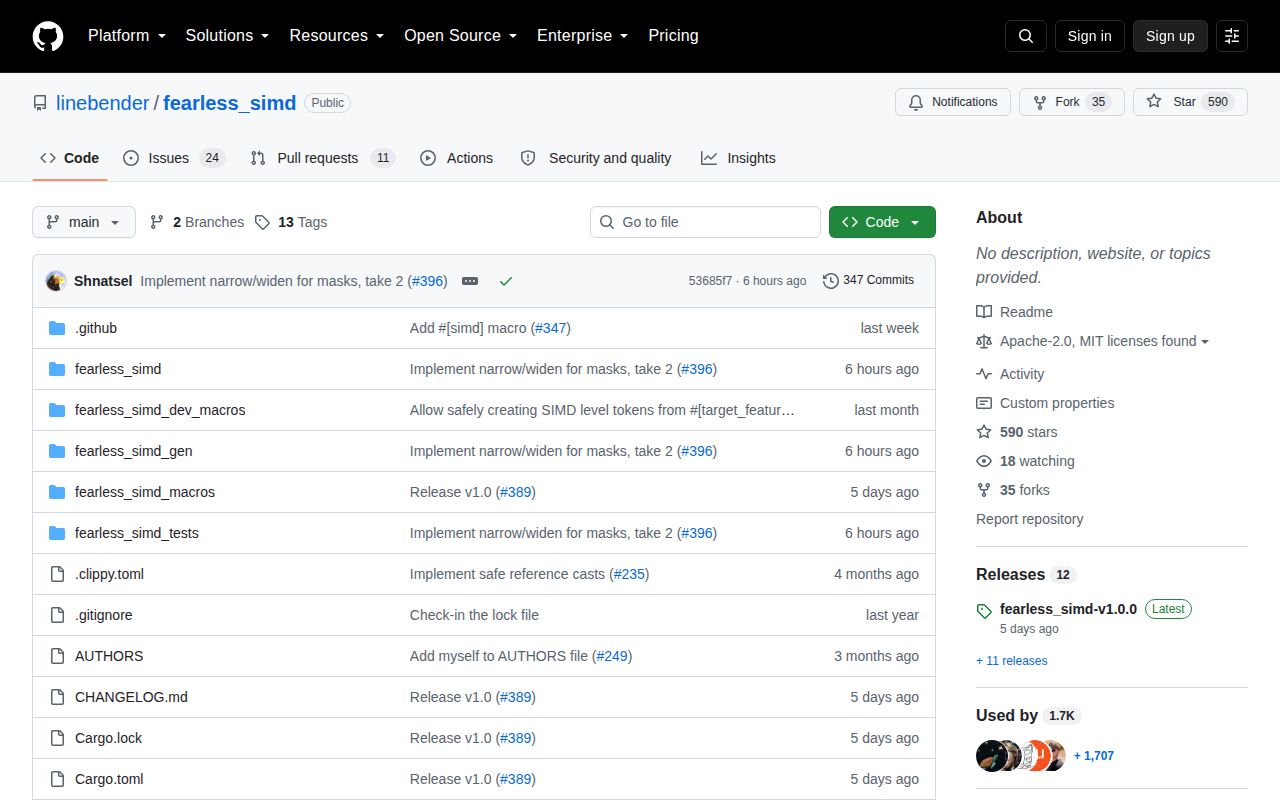Viewport: 1280px width, 800px height.
Task: Open Used by contributor avatars
Action: (1021, 755)
